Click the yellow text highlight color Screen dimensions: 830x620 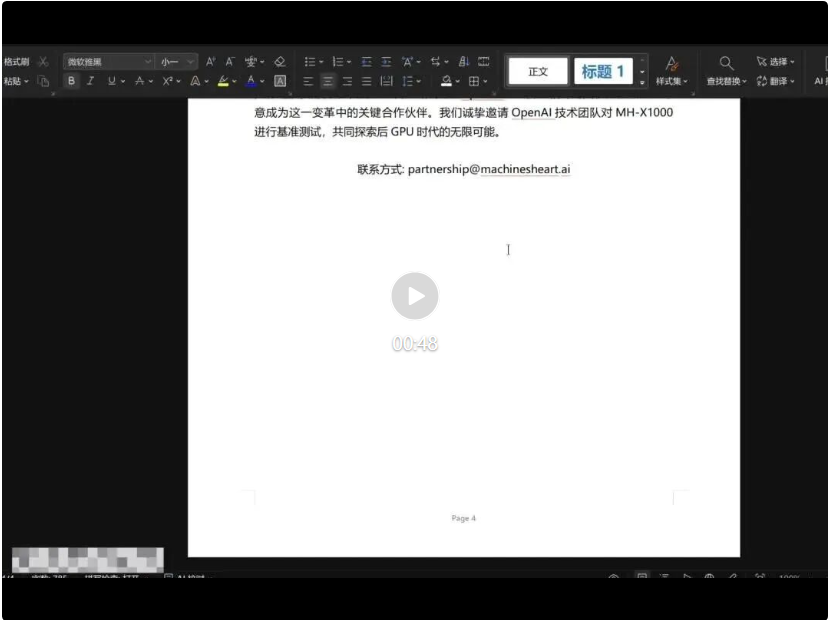[x=224, y=81]
